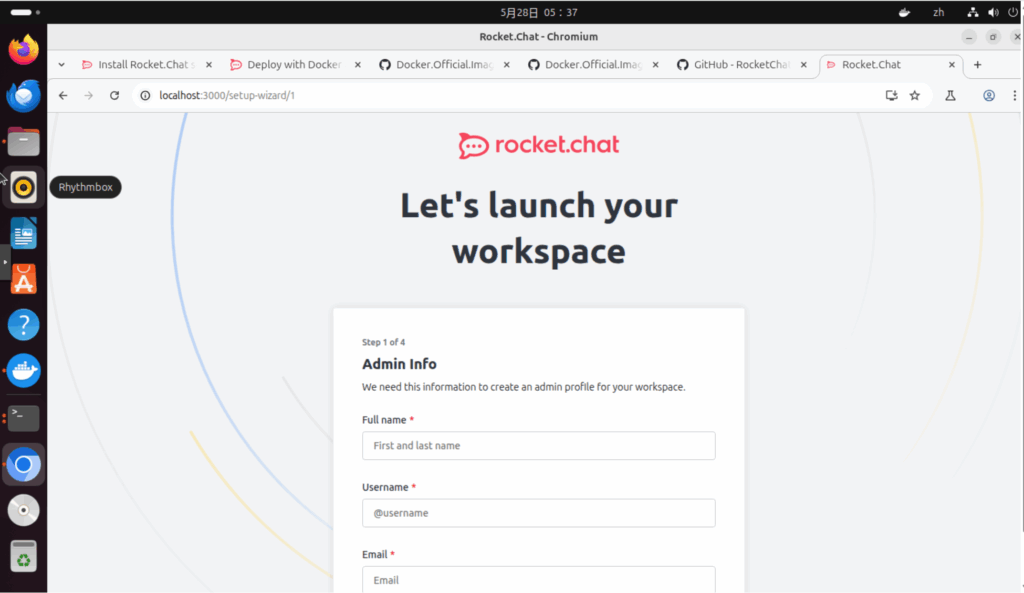Open Ubuntu Software store icon
The width and height of the screenshot is (1024, 593).
pyautogui.click(x=24, y=279)
